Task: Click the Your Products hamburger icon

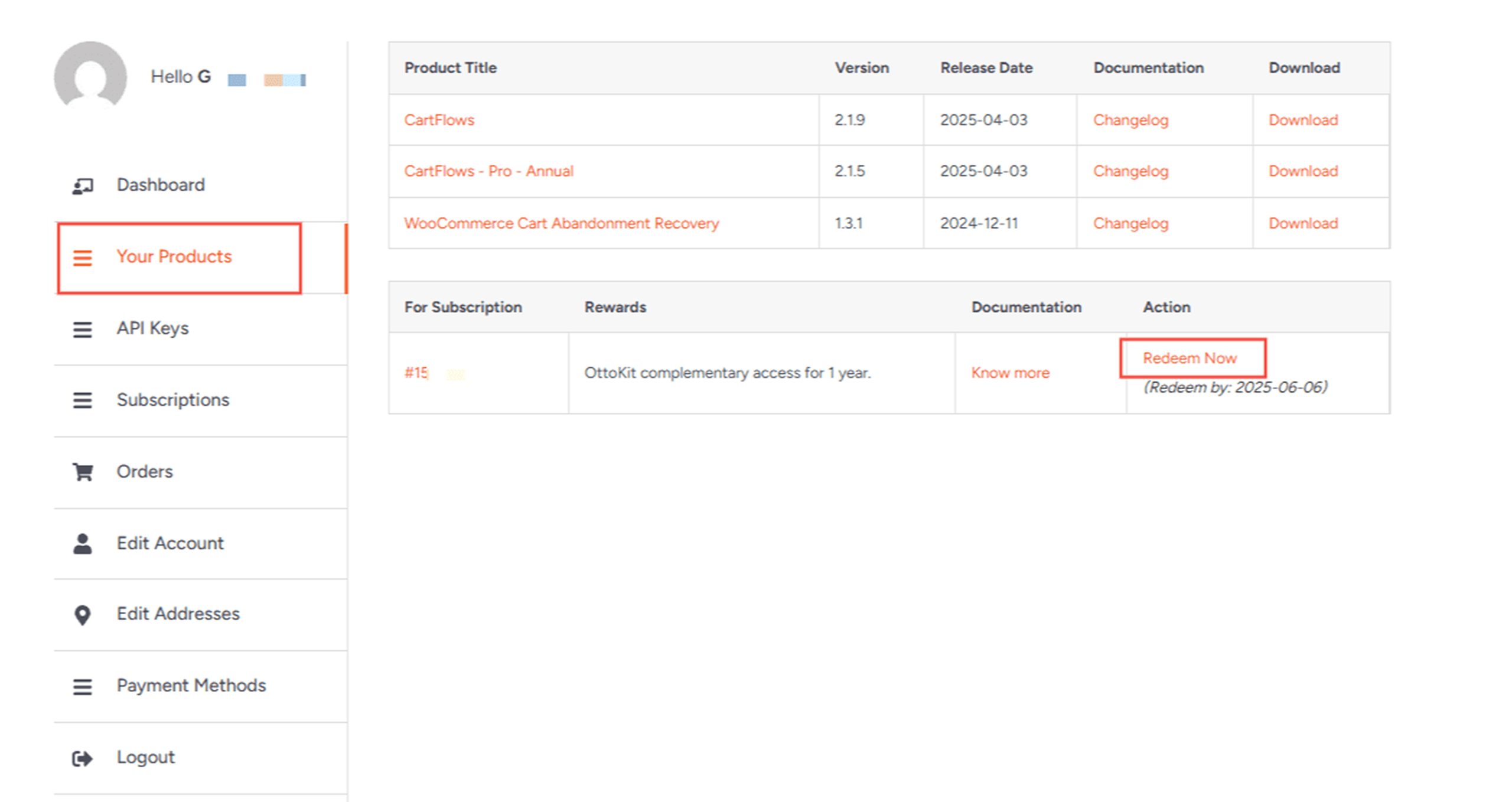Action: pyautogui.click(x=82, y=258)
